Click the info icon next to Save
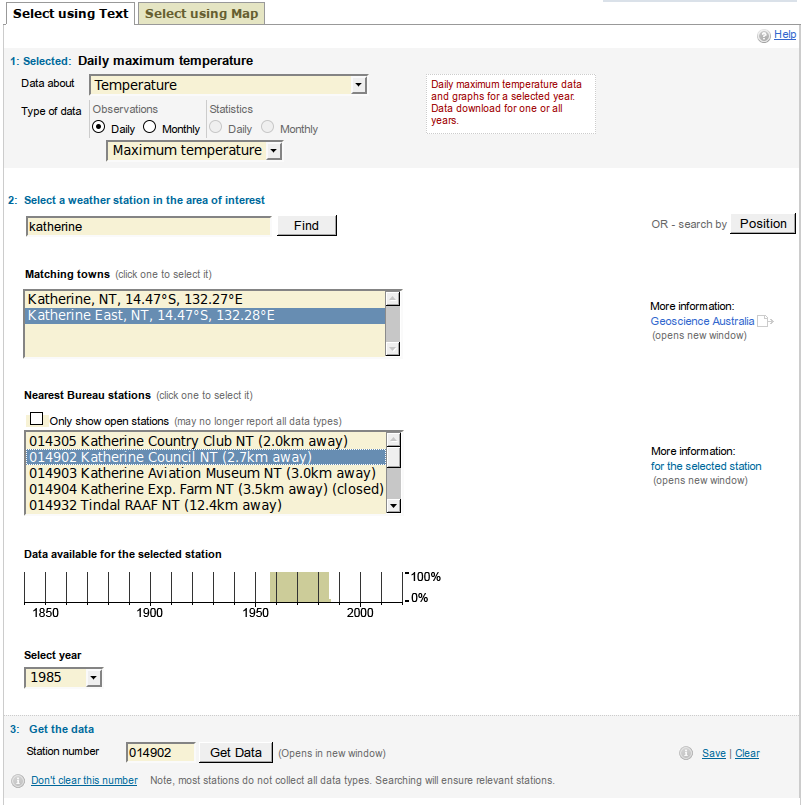Image resolution: width=801 pixels, height=805 pixels. tap(686, 754)
